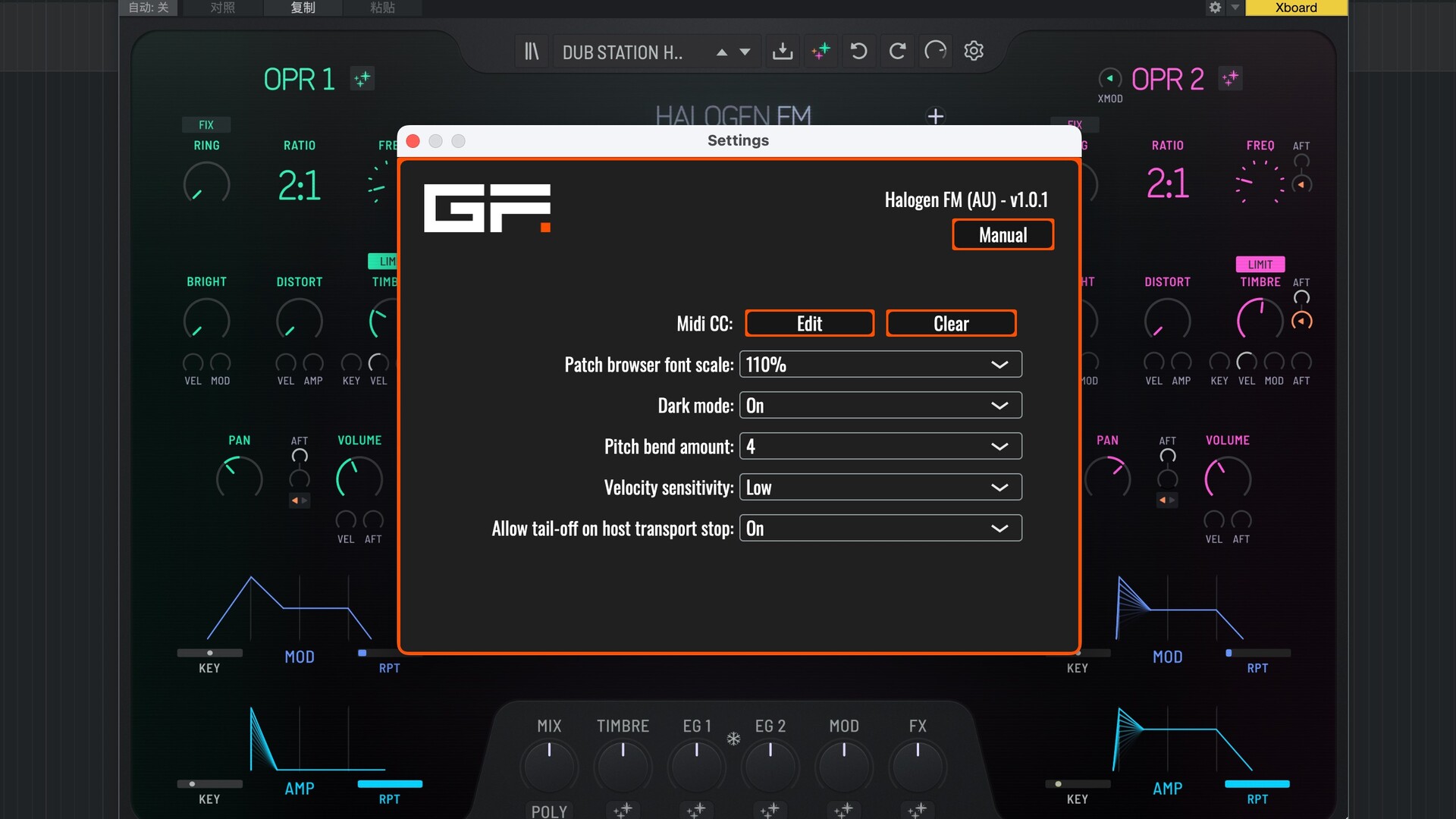Viewport: 1456px width, 819px height.
Task: Click Midi CC Edit button
Action: [x=809, y=324]
